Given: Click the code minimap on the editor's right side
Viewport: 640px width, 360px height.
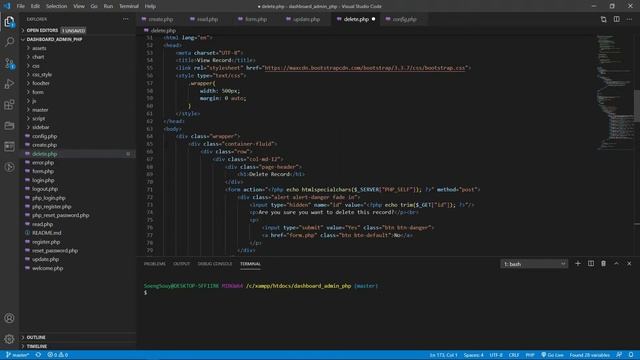Looking at the screenshot, I should 614,92.
